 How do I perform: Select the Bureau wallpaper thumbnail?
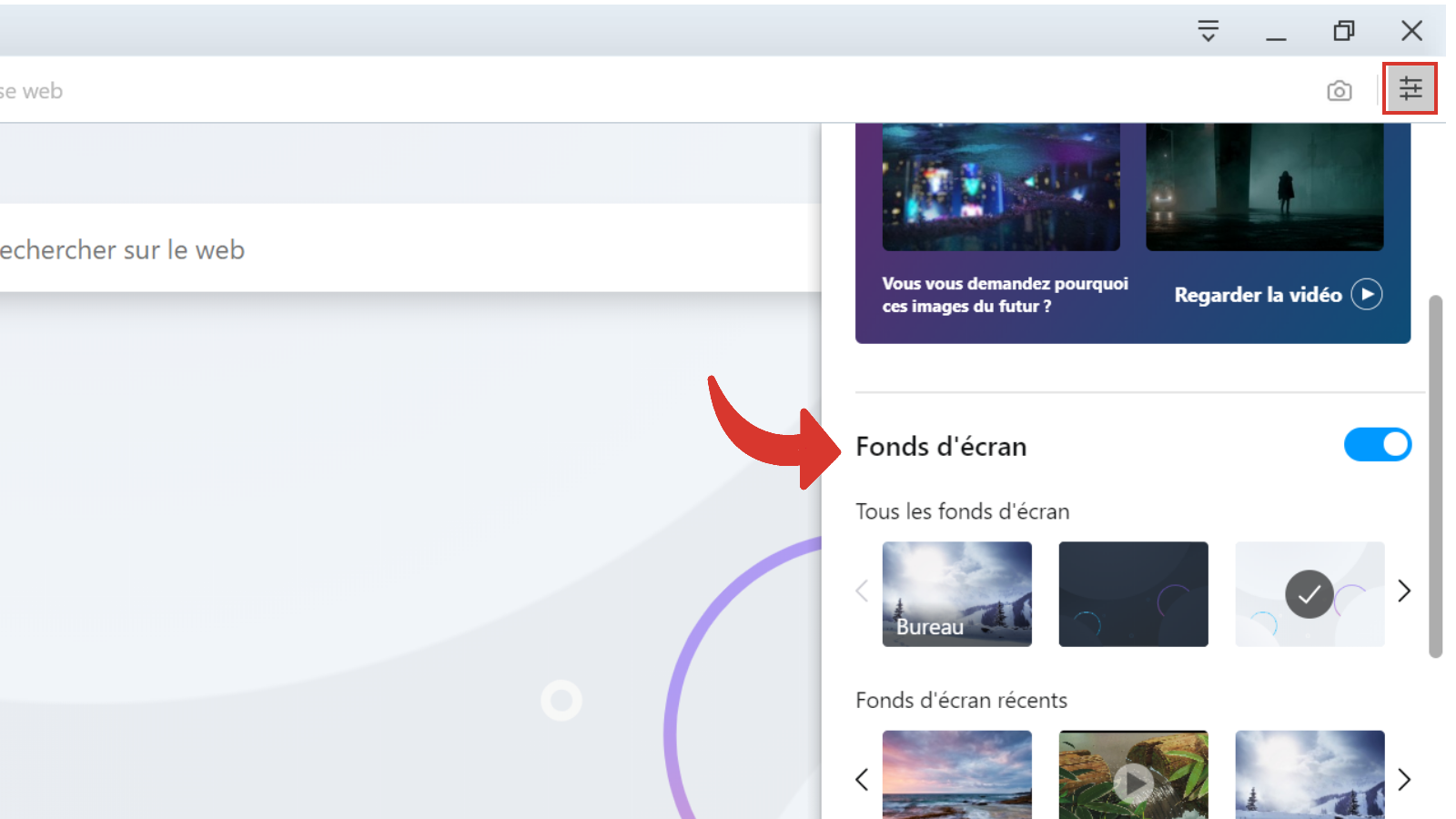point(956,594)
